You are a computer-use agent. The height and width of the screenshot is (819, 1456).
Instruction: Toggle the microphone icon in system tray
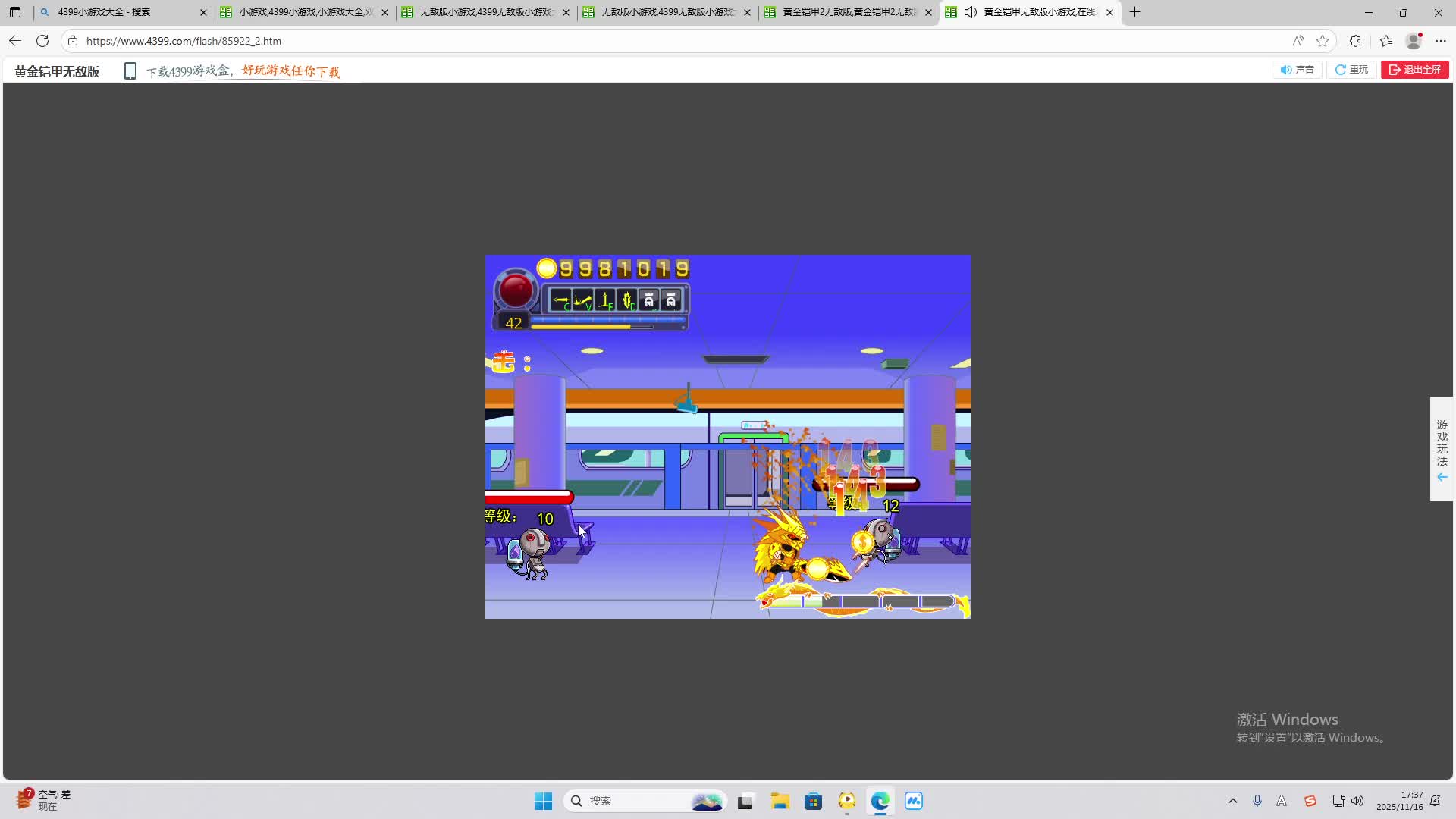(x=1257, y=801)
